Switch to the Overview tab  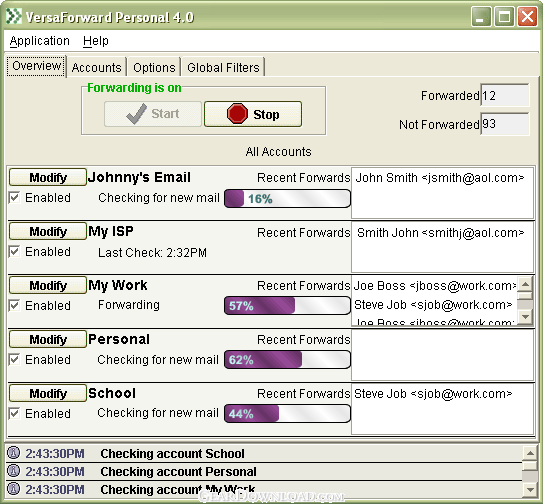tap(36, 66)
